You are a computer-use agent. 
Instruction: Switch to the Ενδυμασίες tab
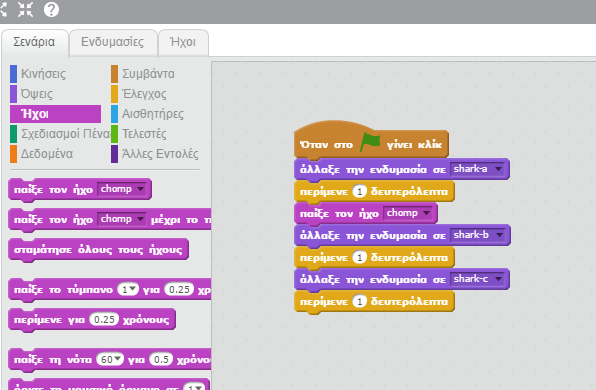[x=113, y=42]
